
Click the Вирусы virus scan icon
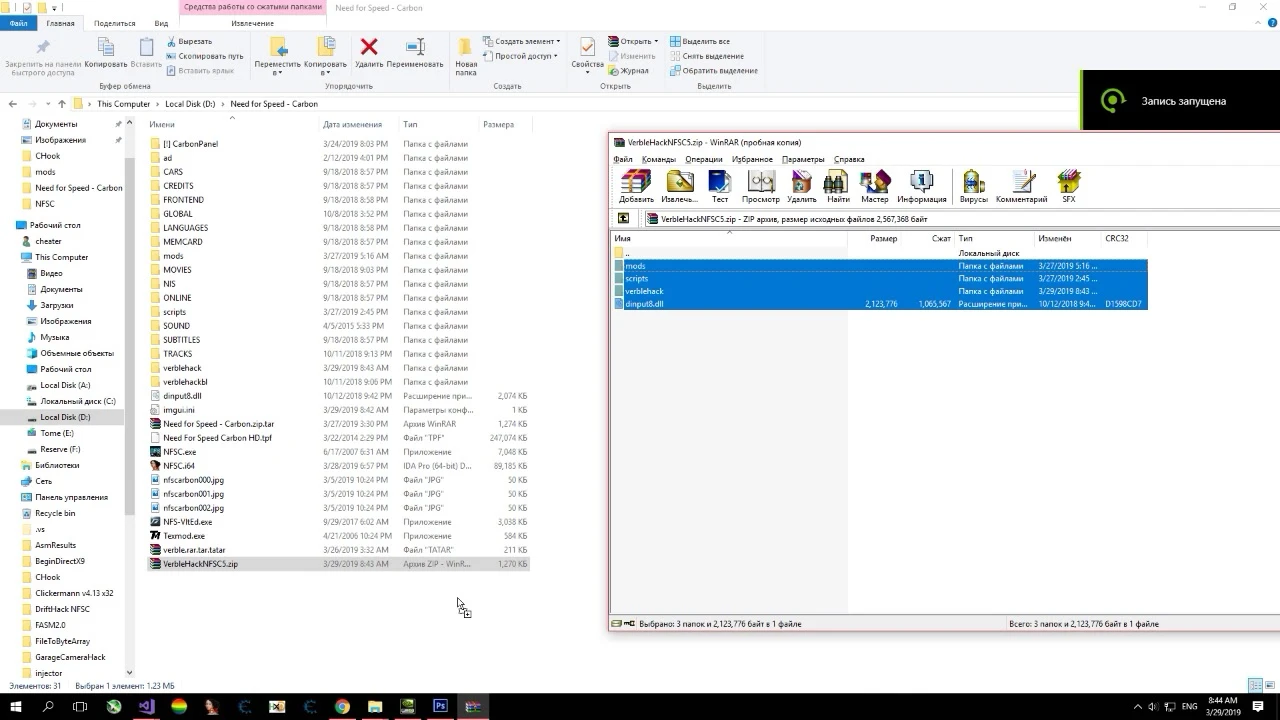(973, 186)
